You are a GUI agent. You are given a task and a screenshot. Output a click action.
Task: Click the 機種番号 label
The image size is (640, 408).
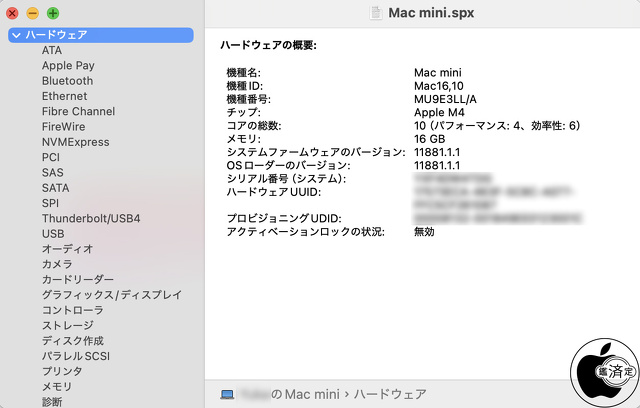[248, 99]
